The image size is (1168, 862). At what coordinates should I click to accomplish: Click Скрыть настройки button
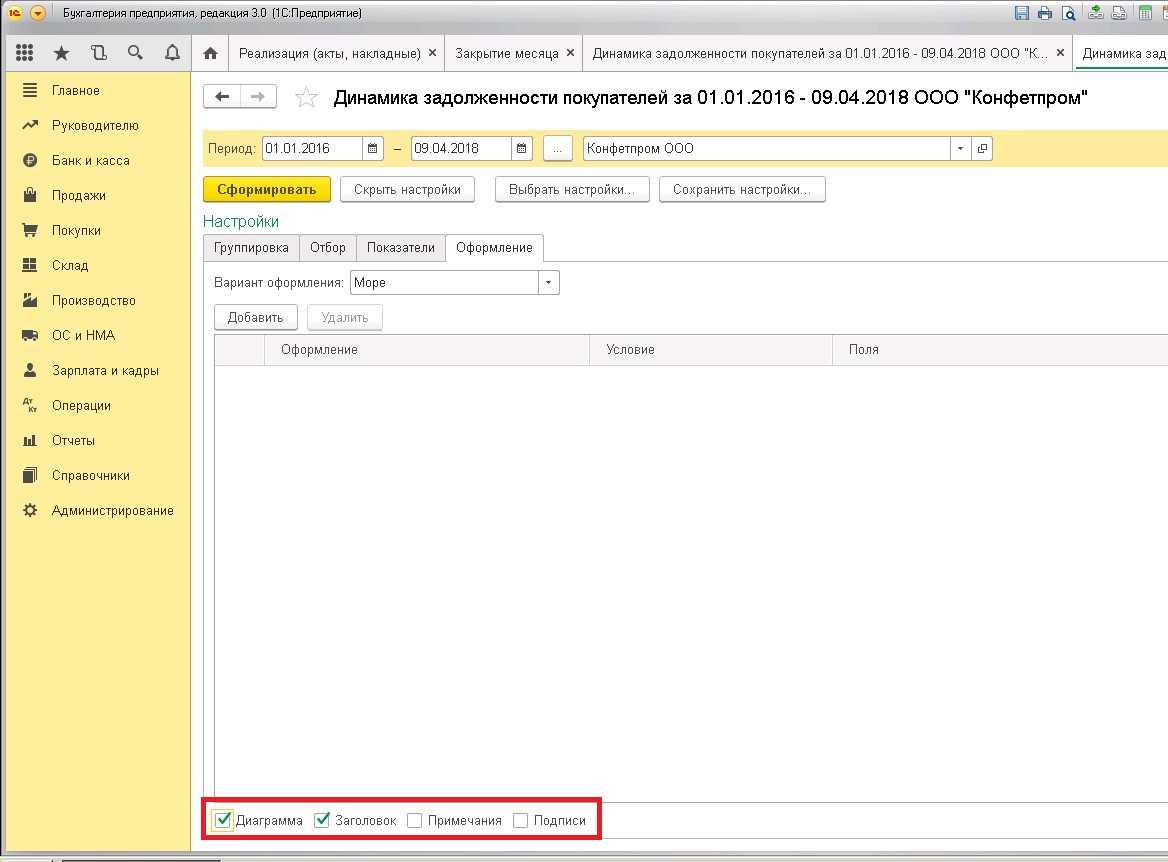pyautogui.click(x=407, y=189)
